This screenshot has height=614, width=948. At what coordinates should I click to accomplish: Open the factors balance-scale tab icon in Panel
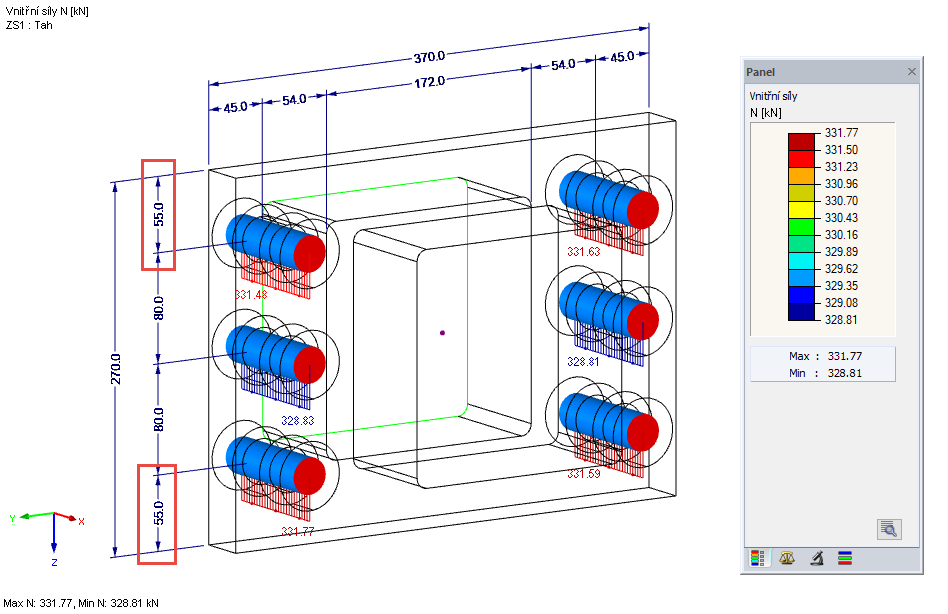pos(787,558)
